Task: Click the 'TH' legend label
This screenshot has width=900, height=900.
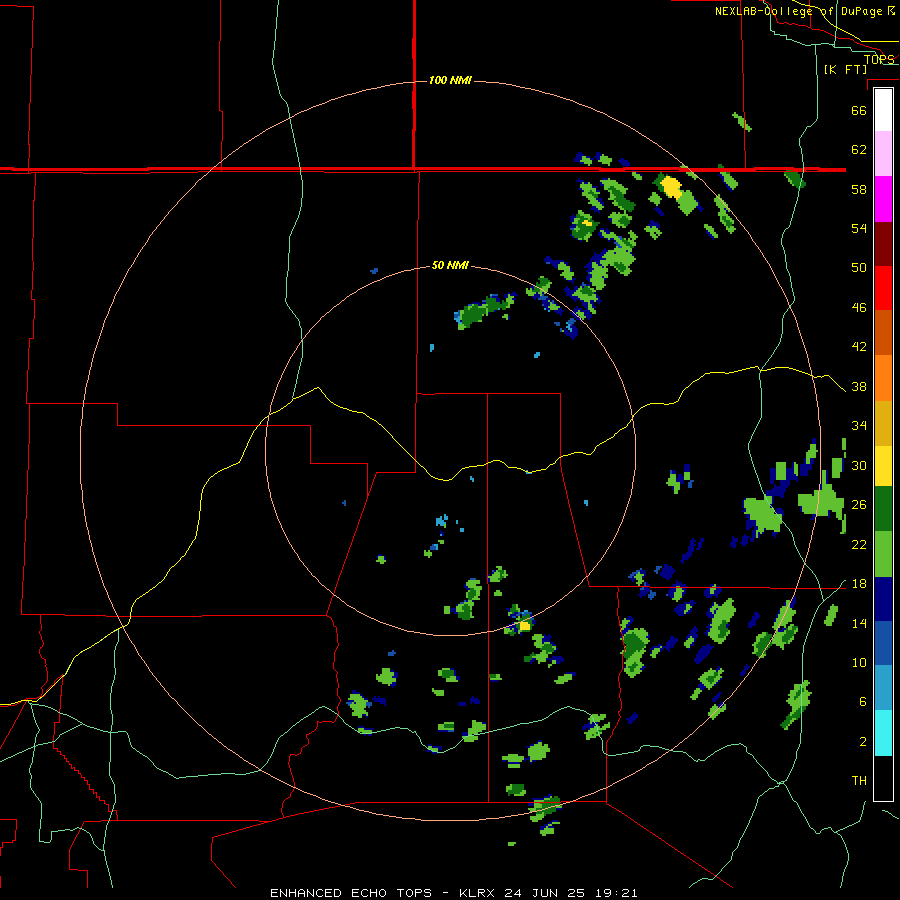Action: point(859,781)
